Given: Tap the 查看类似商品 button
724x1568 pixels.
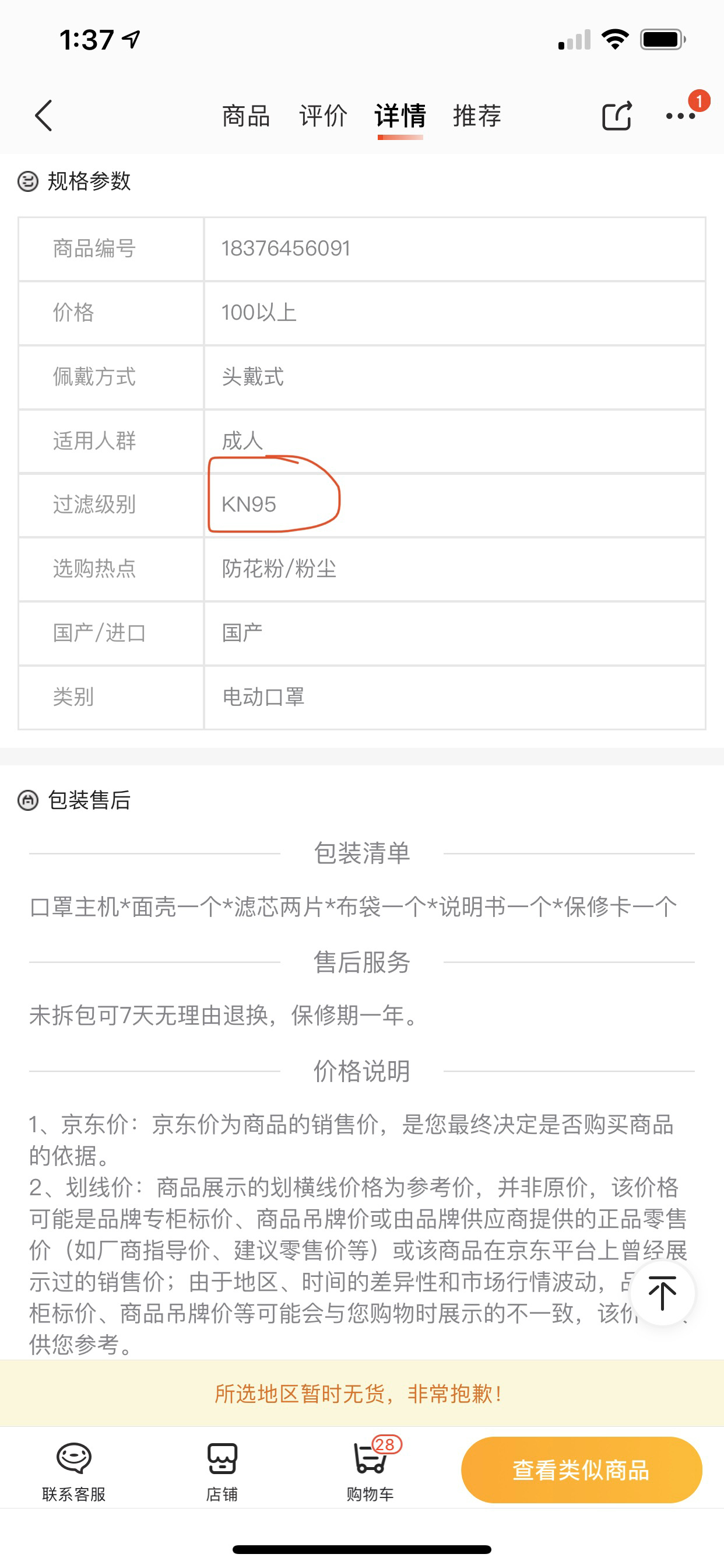Looking at the screenshot, I should tap(581, 1469).
